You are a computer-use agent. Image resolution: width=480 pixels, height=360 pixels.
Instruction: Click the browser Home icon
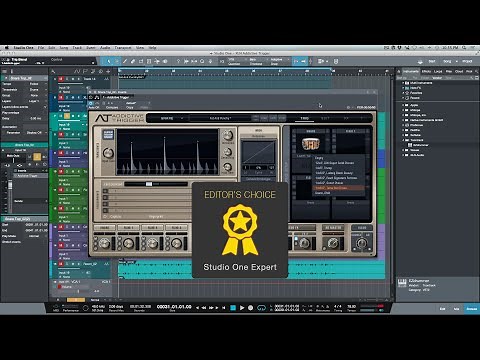pos(399,71)
